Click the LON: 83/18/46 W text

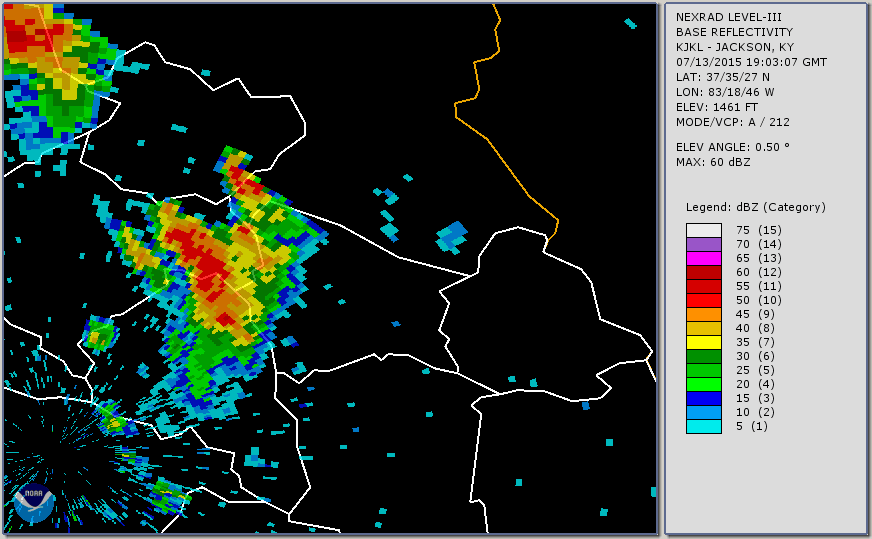[x=725, y=92]
